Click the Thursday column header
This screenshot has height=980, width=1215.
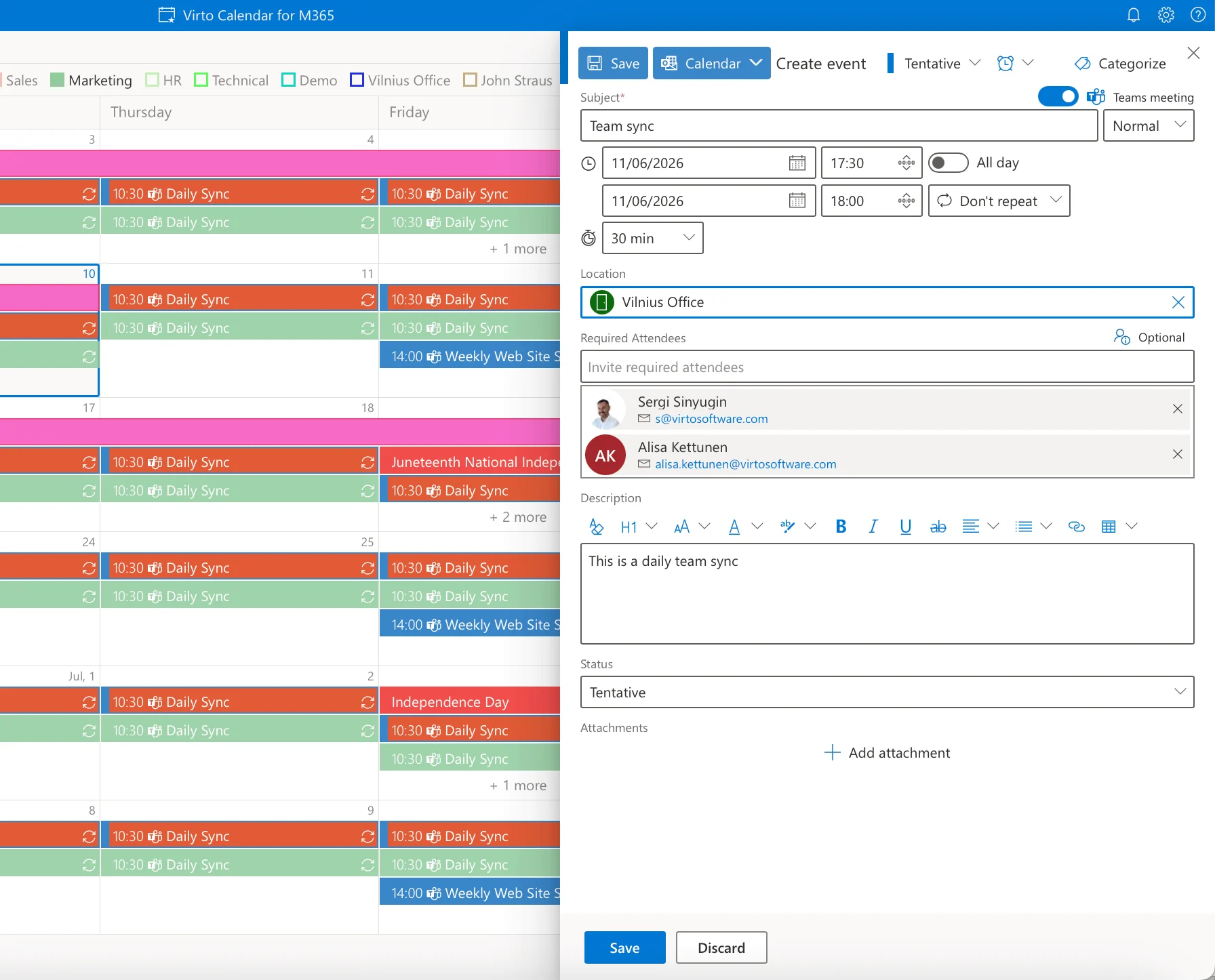click(x=141, y=112)
